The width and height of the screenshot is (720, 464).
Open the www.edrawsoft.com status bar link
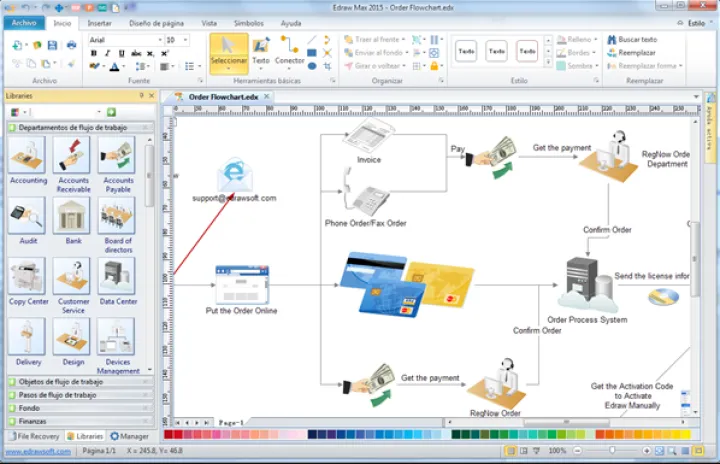(36, 451)
